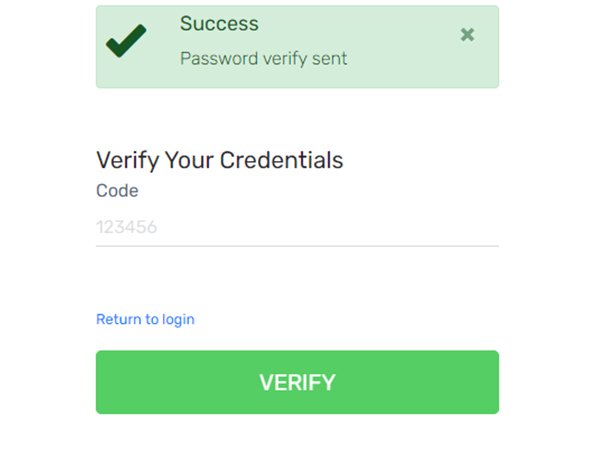Image resolution: width=600 pixels, height=454 pixels.
Task: Dismiss the Success alert with the X
Action: pyautogui.click(x=467, y=35)
